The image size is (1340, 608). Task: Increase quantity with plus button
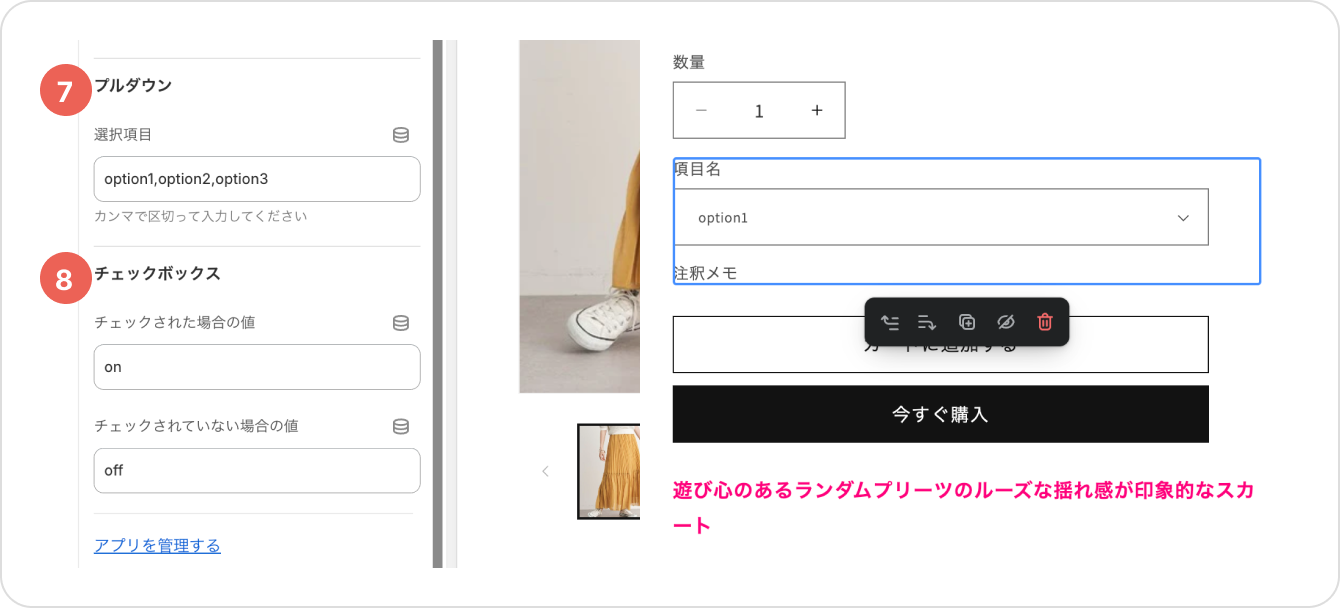(817, 110)
